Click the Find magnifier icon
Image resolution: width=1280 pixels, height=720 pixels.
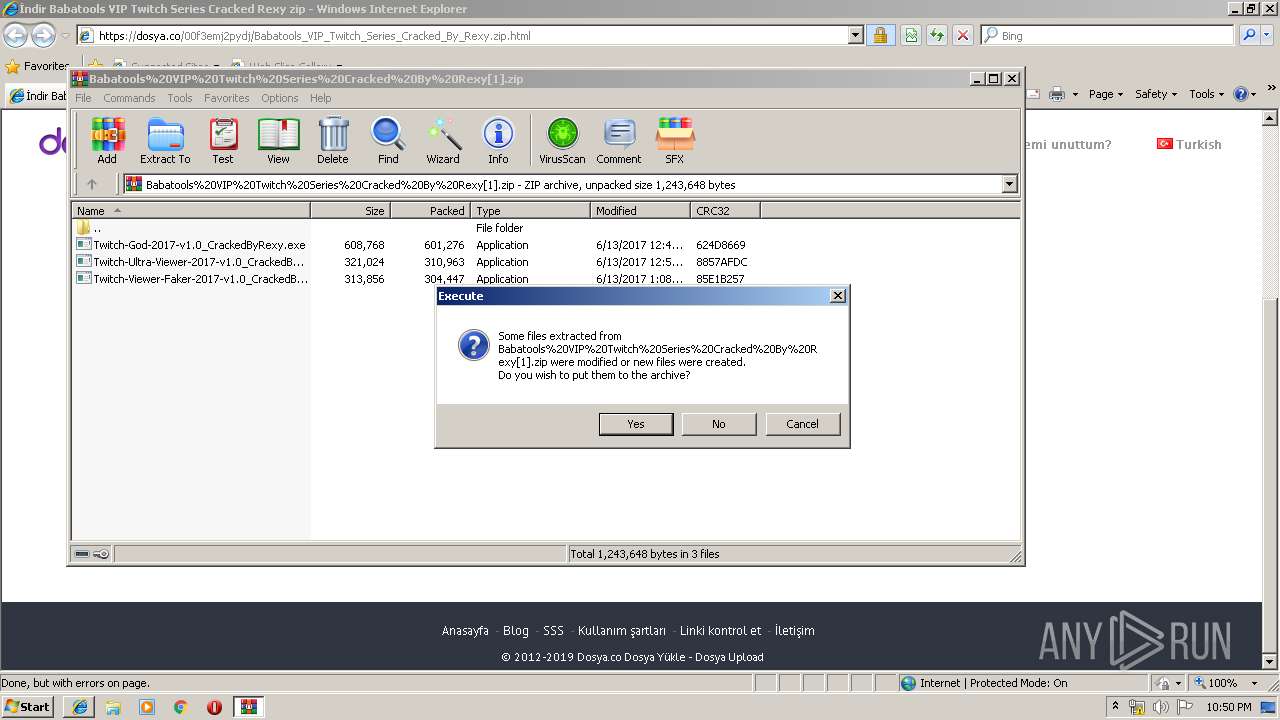point(388,140)
